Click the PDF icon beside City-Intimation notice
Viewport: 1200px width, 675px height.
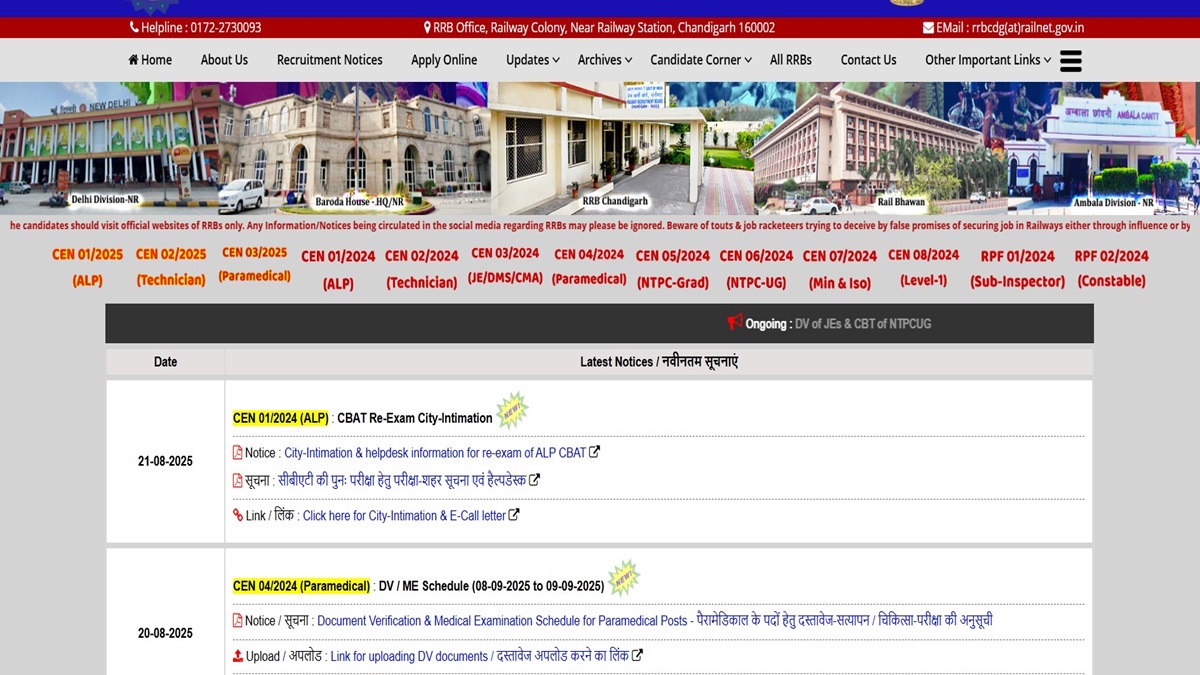pos(238,453)
